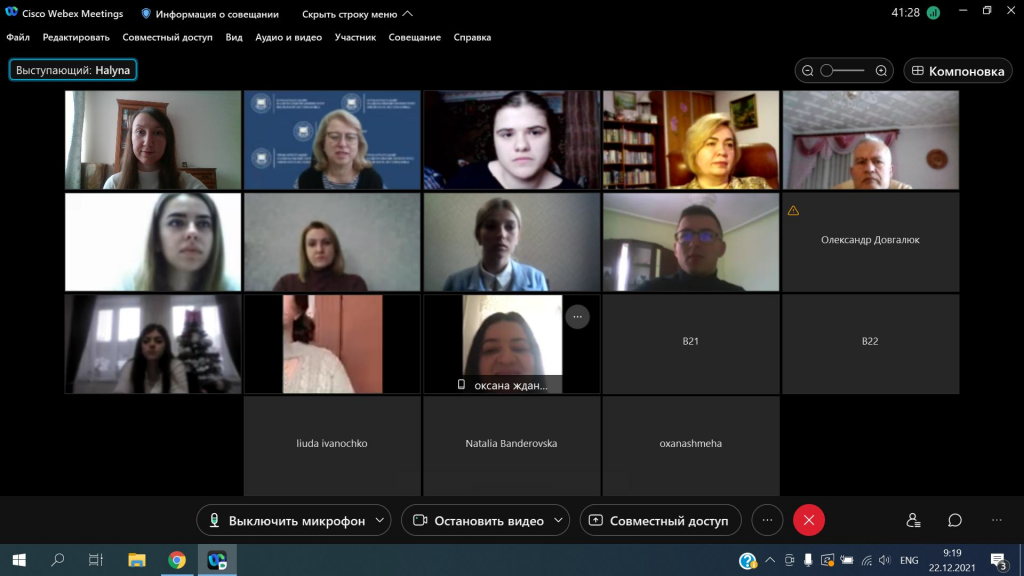Image resolution: width=1024 pixels, height=576 pixels.
Task: Expand microphone audio options arrow
Action: coord(379,521)
